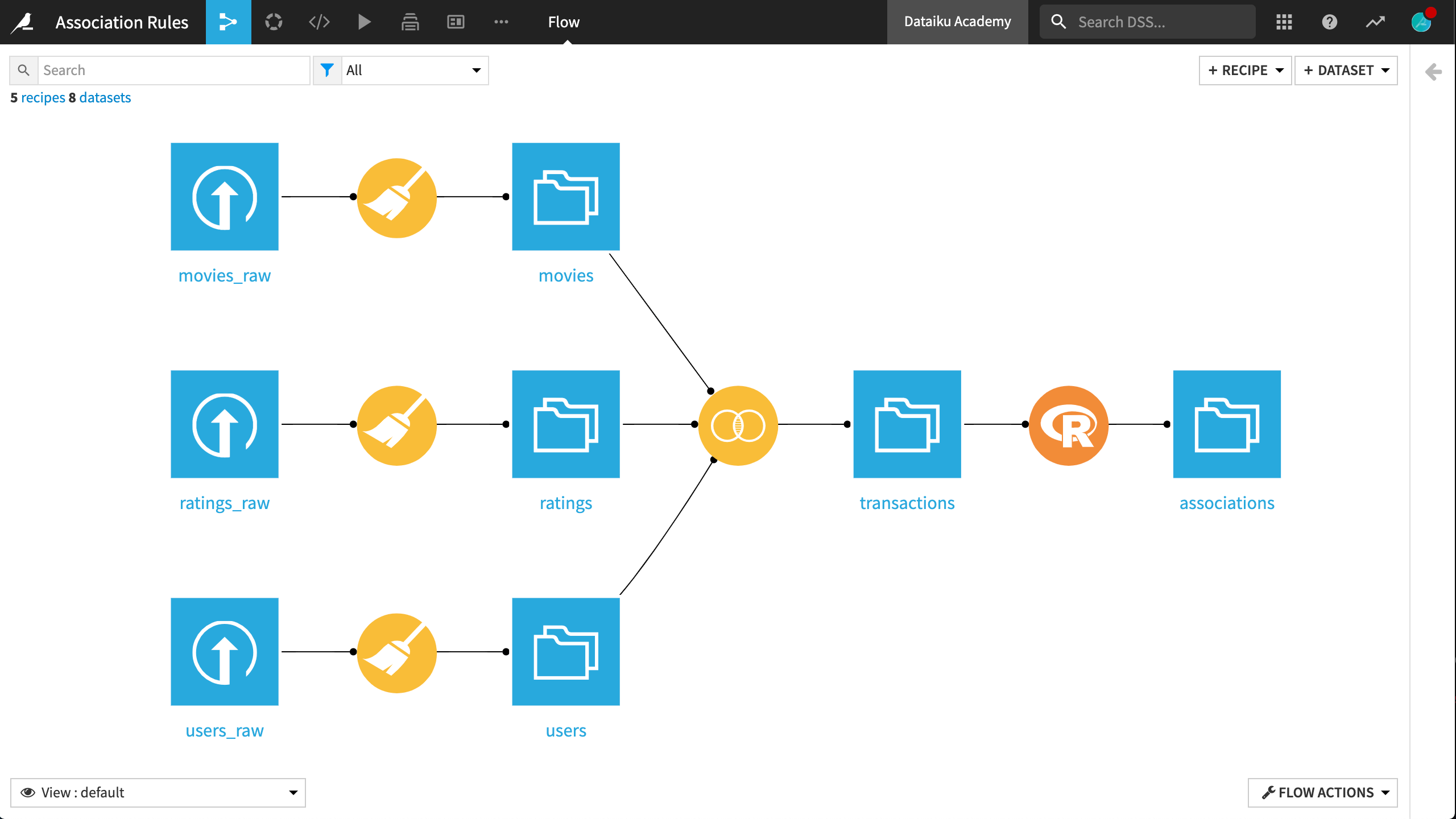
Task: Open the Dashboards icon
Action: click(x=456, y=22)
